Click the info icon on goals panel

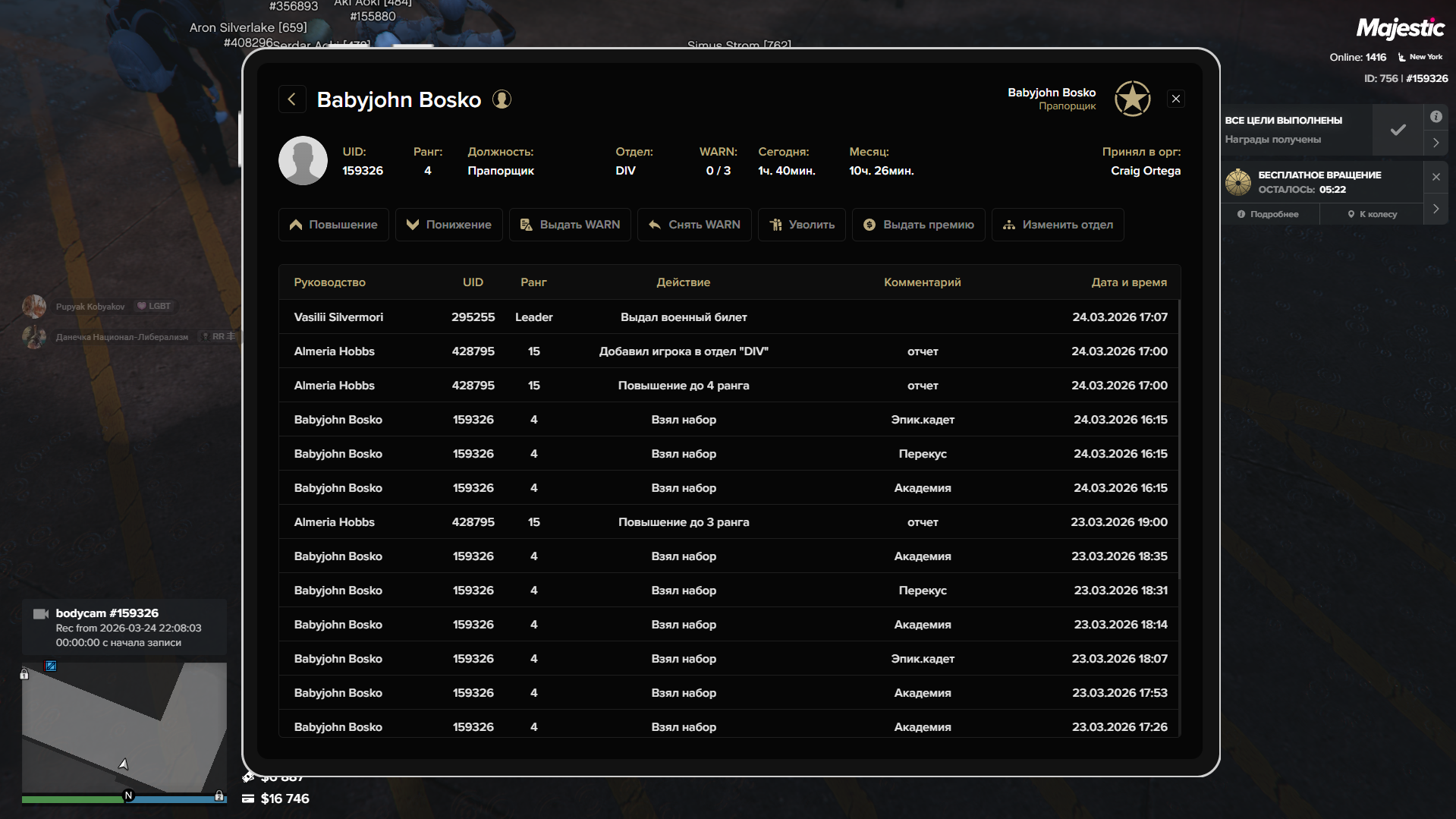tap(1436, 117)
